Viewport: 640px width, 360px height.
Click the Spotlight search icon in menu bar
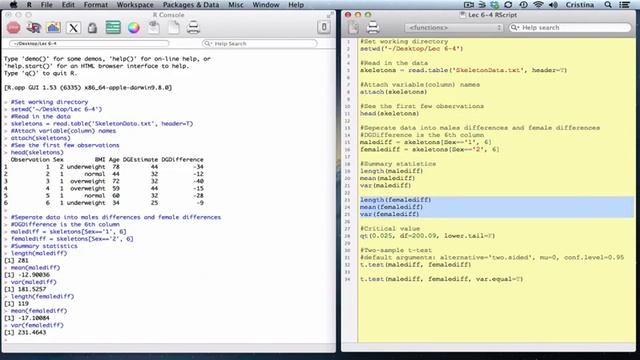(608, 5)
